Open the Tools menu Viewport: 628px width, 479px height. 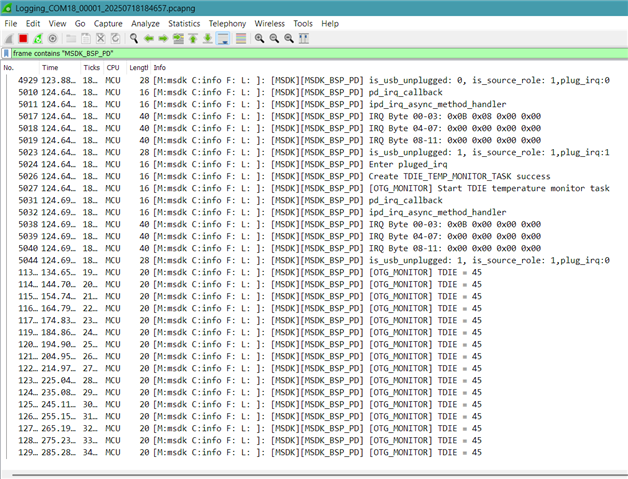click(303, 24)
